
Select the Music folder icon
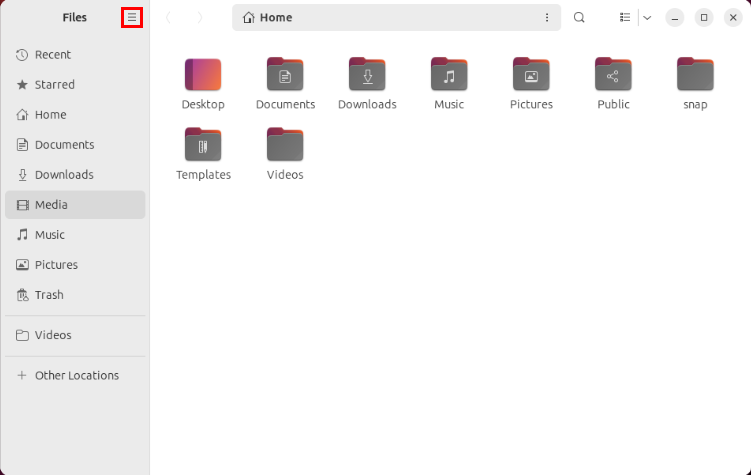pyautogui.click(x=449, y=75)
